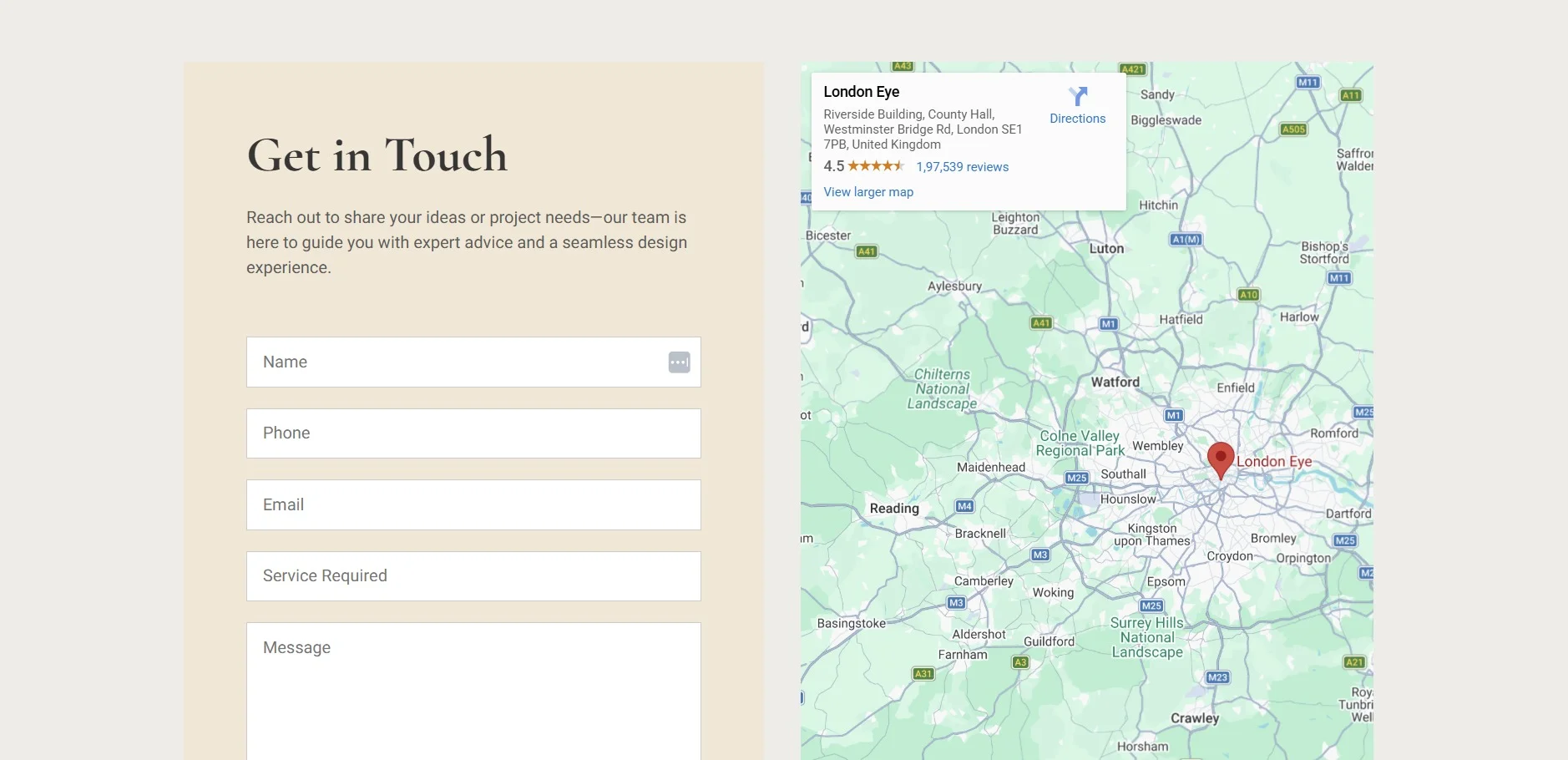This screenshot has height=760, width=1568.
Task: Click the M4 motorway shield near Reading
Action: coord(964,506)
